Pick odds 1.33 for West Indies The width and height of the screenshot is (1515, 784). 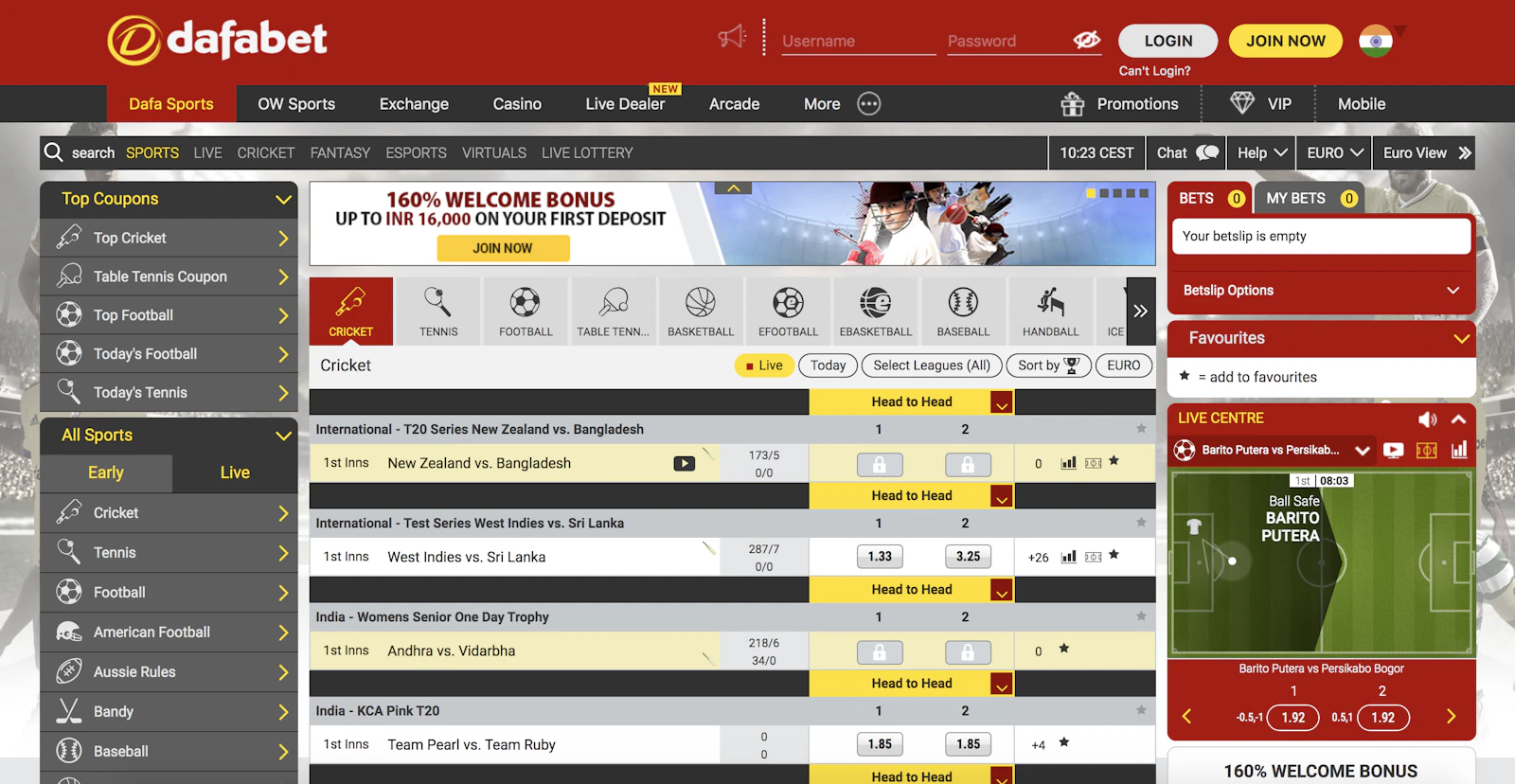pos(880,557)
